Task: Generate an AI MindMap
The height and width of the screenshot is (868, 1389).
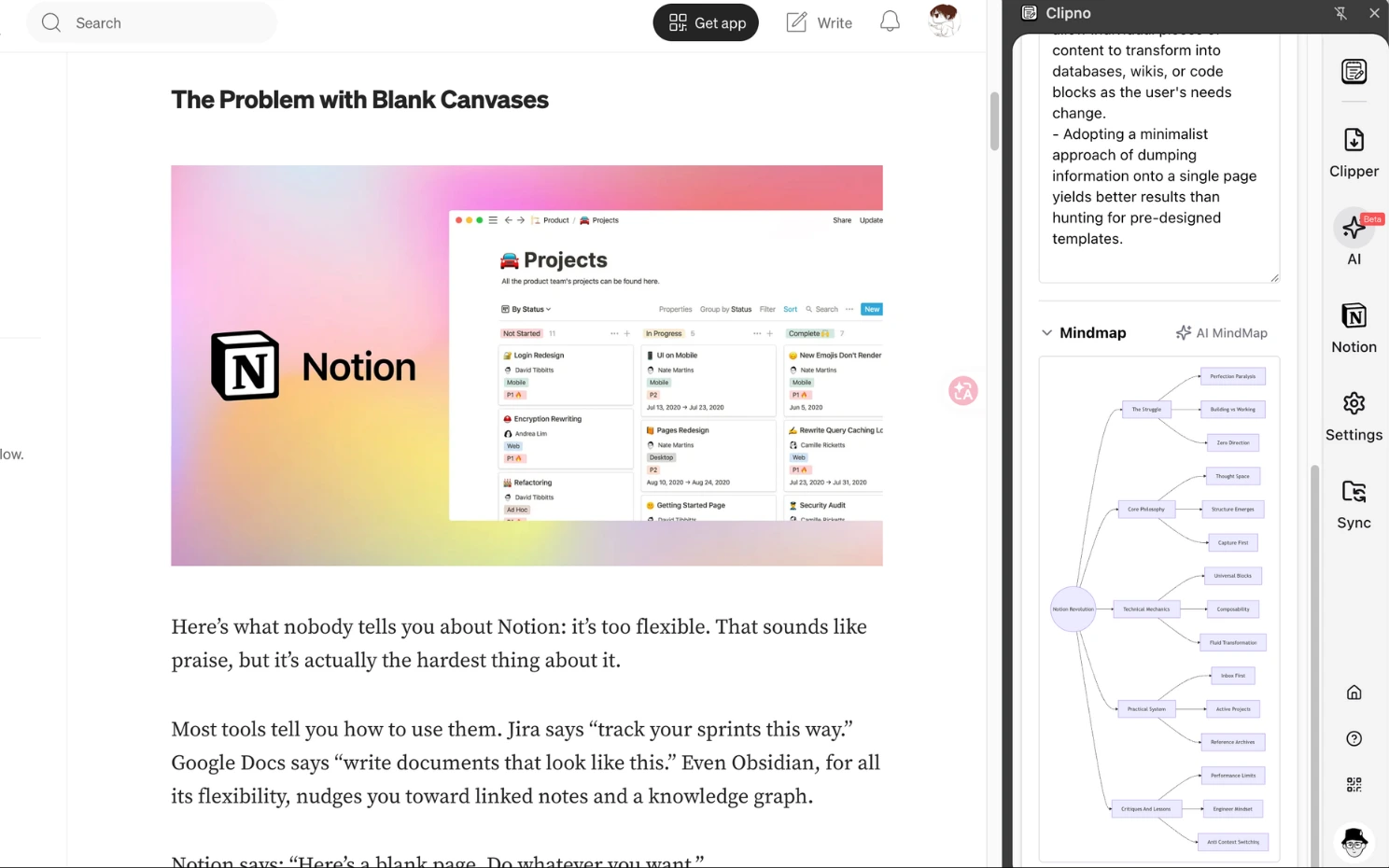Action: click(x=1222, y=332)
